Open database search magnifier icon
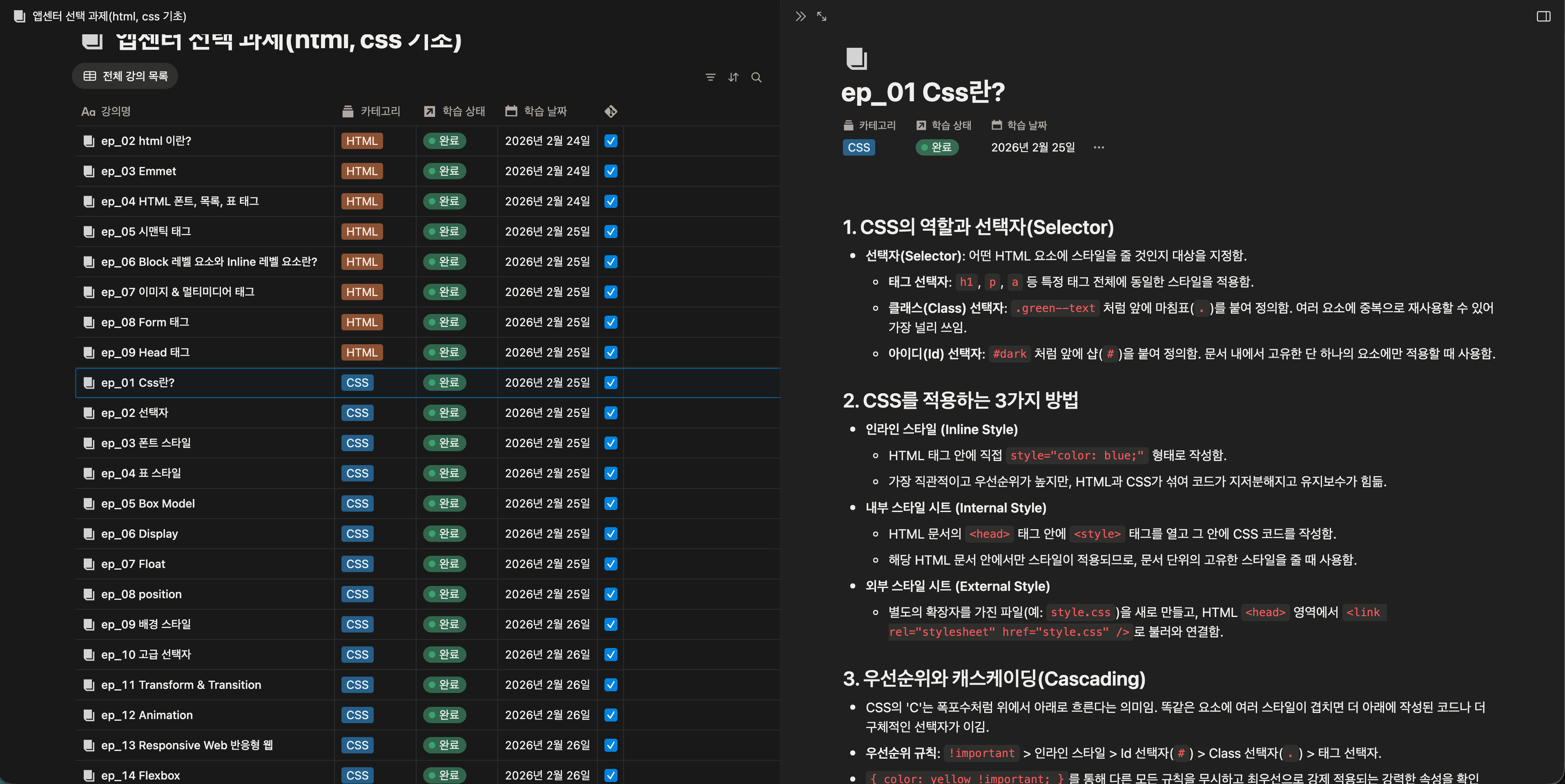The width and height of the screenshot is (1565, 784). (756, 77)
